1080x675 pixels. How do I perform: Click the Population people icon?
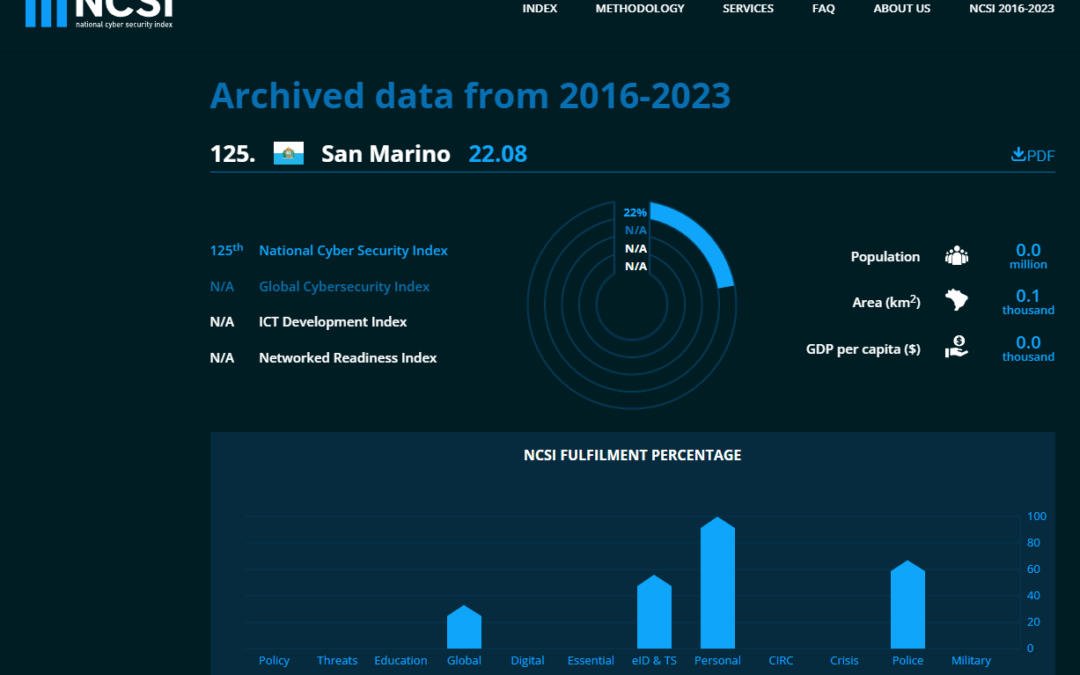pos(956,256)
